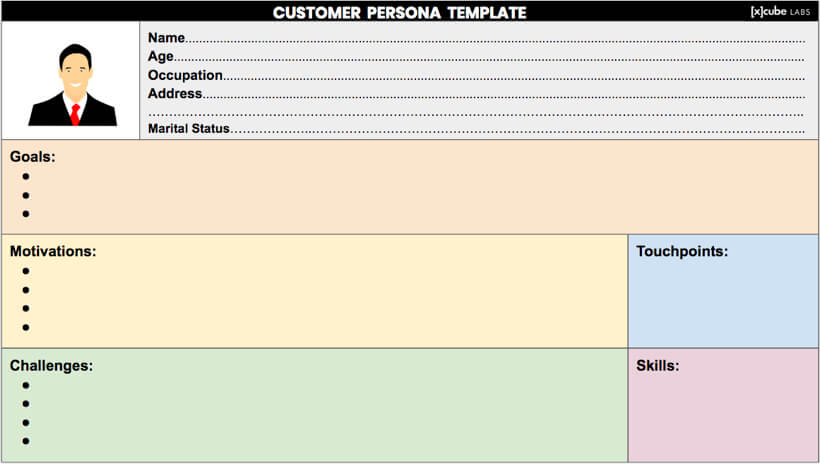
Task: Click the third bullet under Goals
Action: point(26,214)
